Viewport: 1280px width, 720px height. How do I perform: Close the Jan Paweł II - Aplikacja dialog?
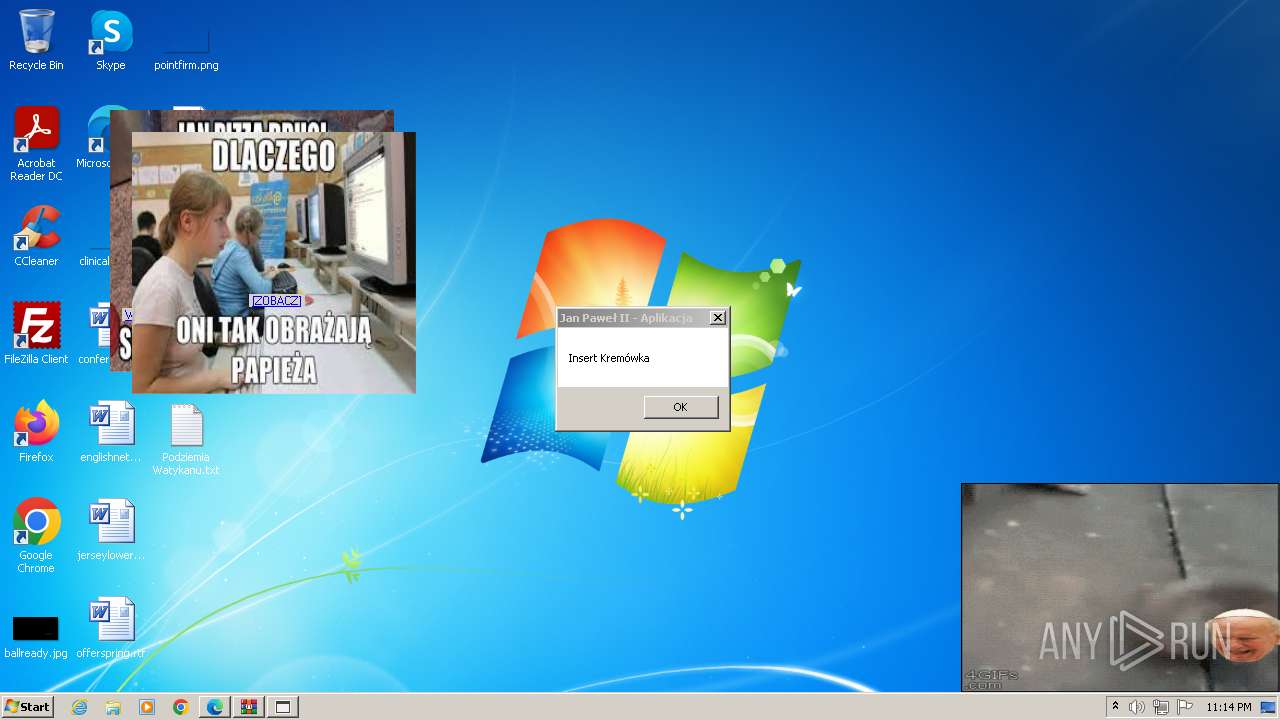tap(717, 318)
